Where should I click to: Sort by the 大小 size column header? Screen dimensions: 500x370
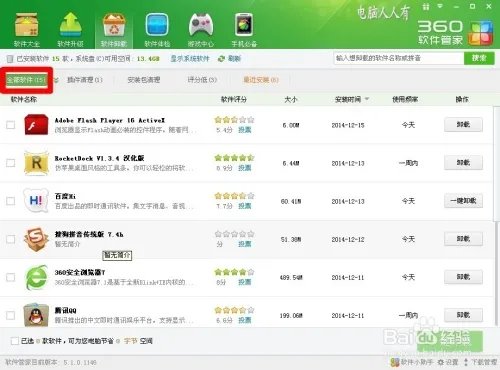pos(291,99)
